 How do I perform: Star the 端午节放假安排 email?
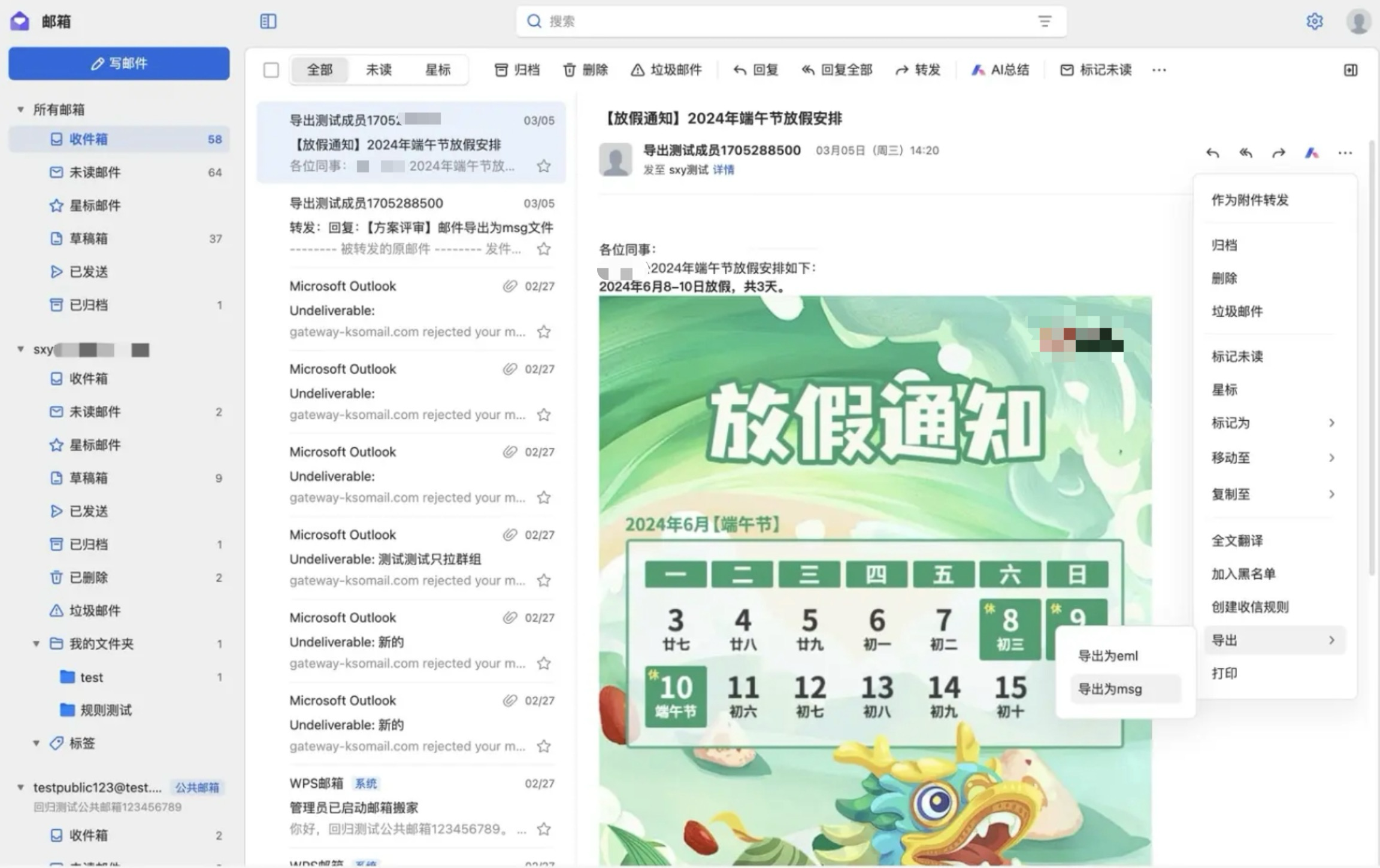[544, 166]
